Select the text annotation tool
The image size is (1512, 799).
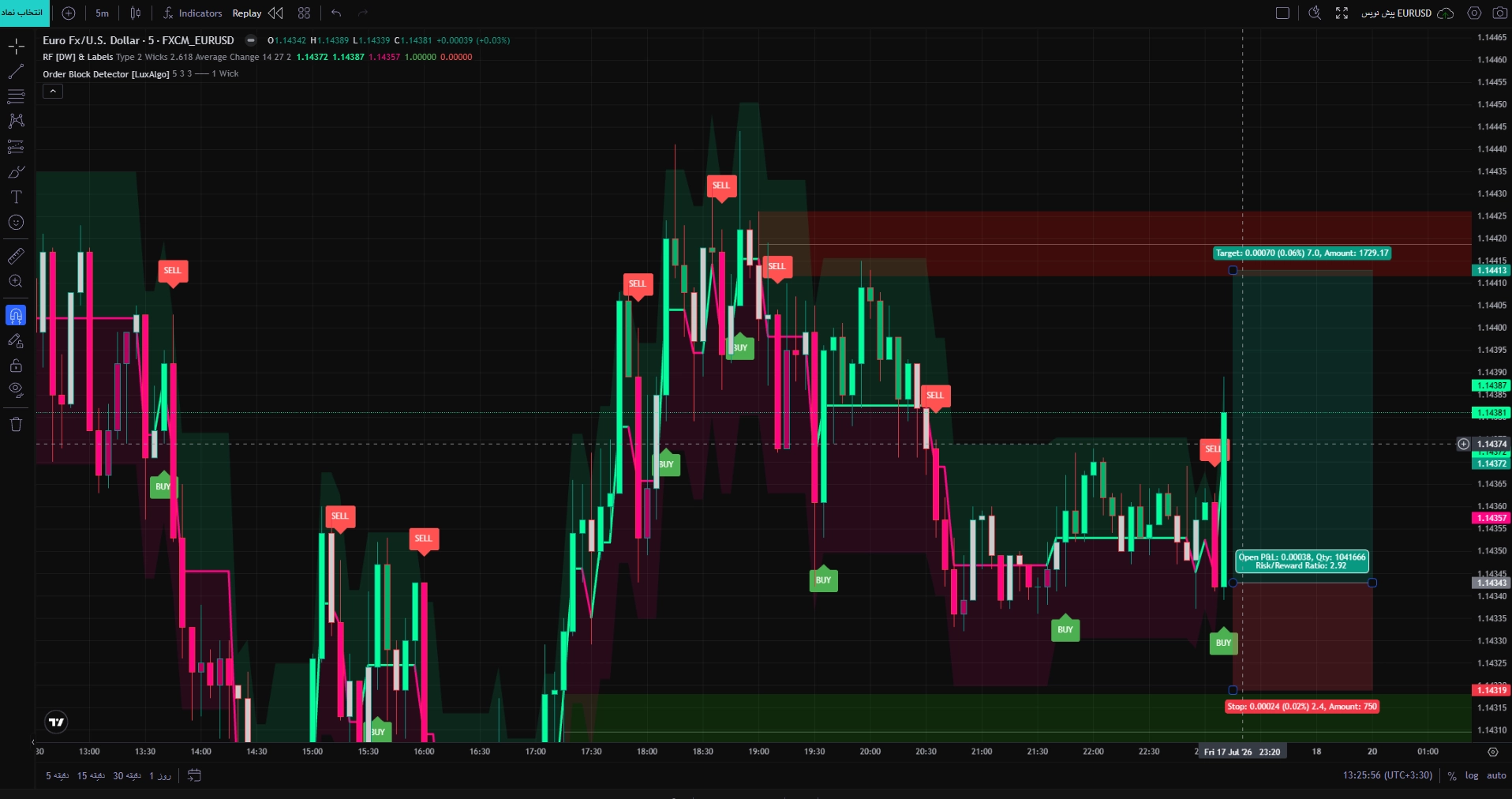(16, 197)
